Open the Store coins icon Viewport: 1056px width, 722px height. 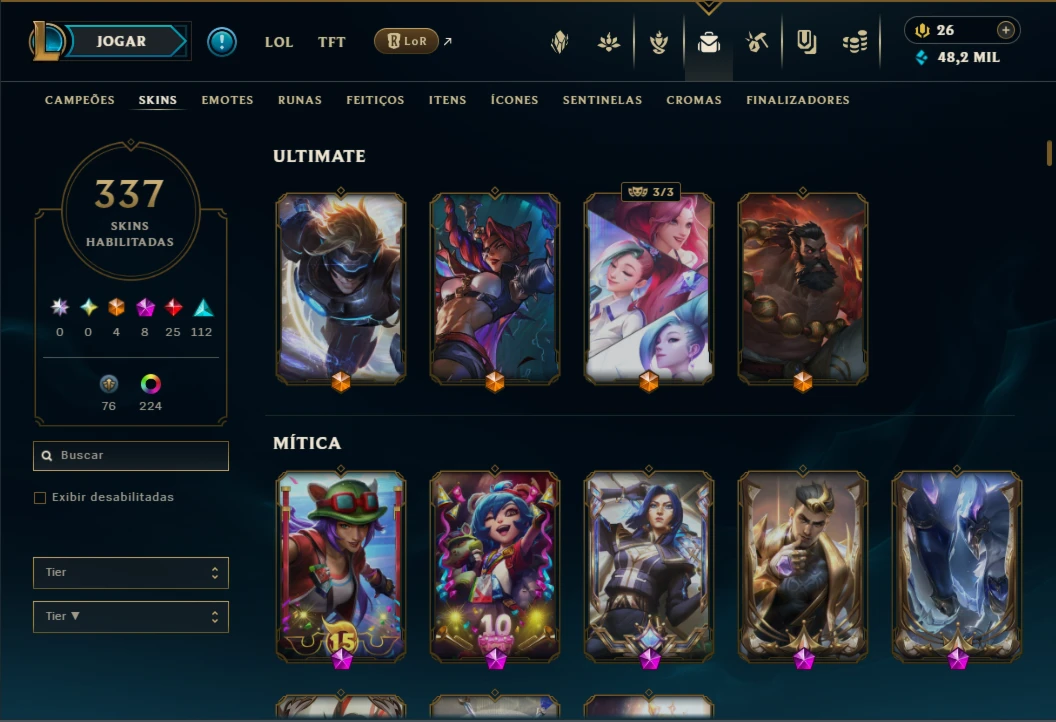(855, 42)
